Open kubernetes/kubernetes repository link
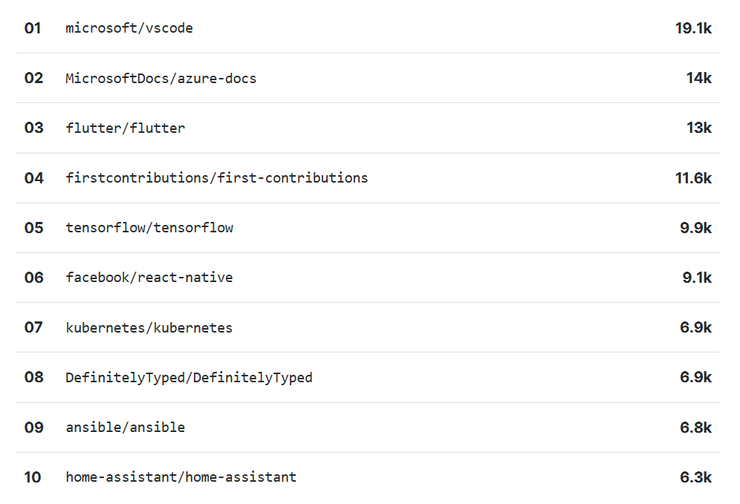Image resolution: width=740 pixels, height=504 pixels. coord(149,328)
